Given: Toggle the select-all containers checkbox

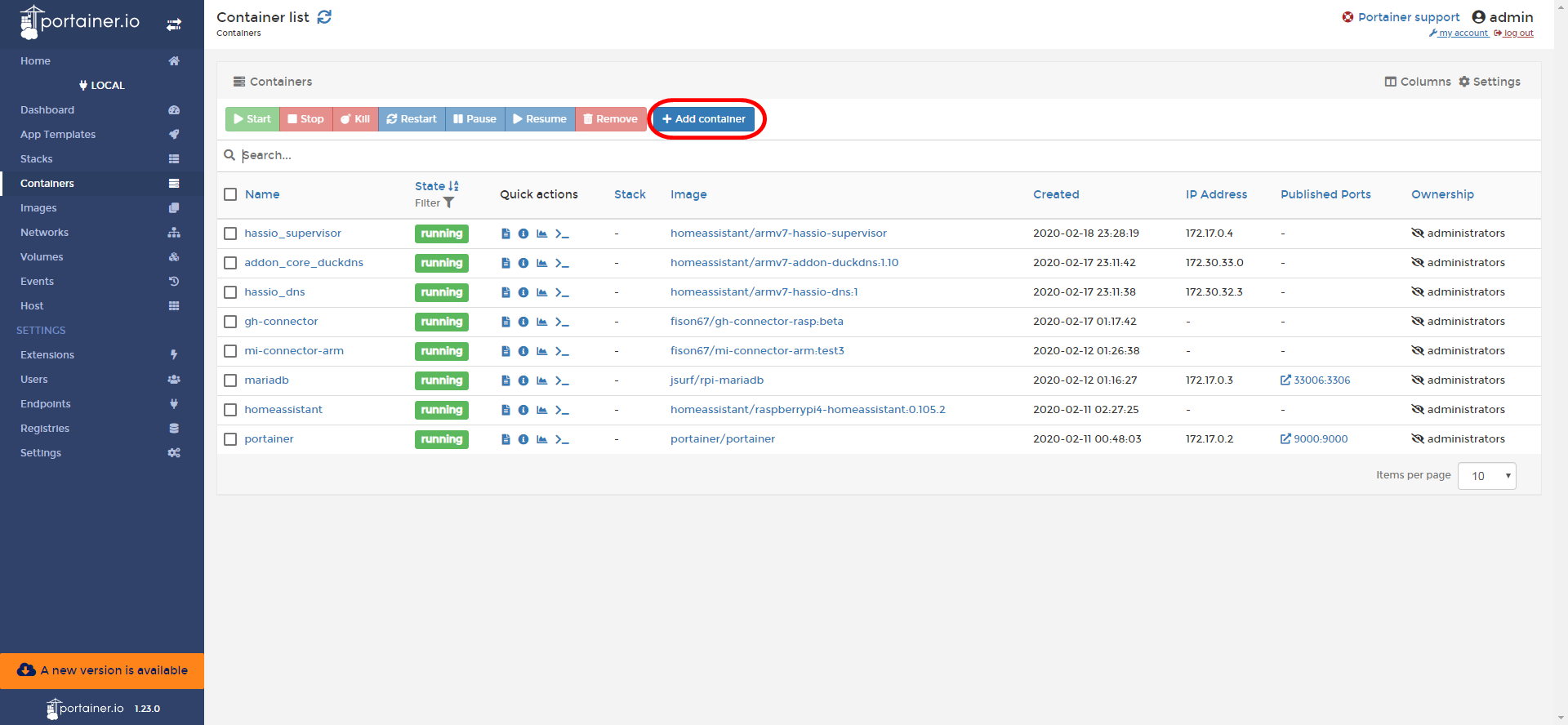Looking at the screenshot, I should [x=230, y=194].
